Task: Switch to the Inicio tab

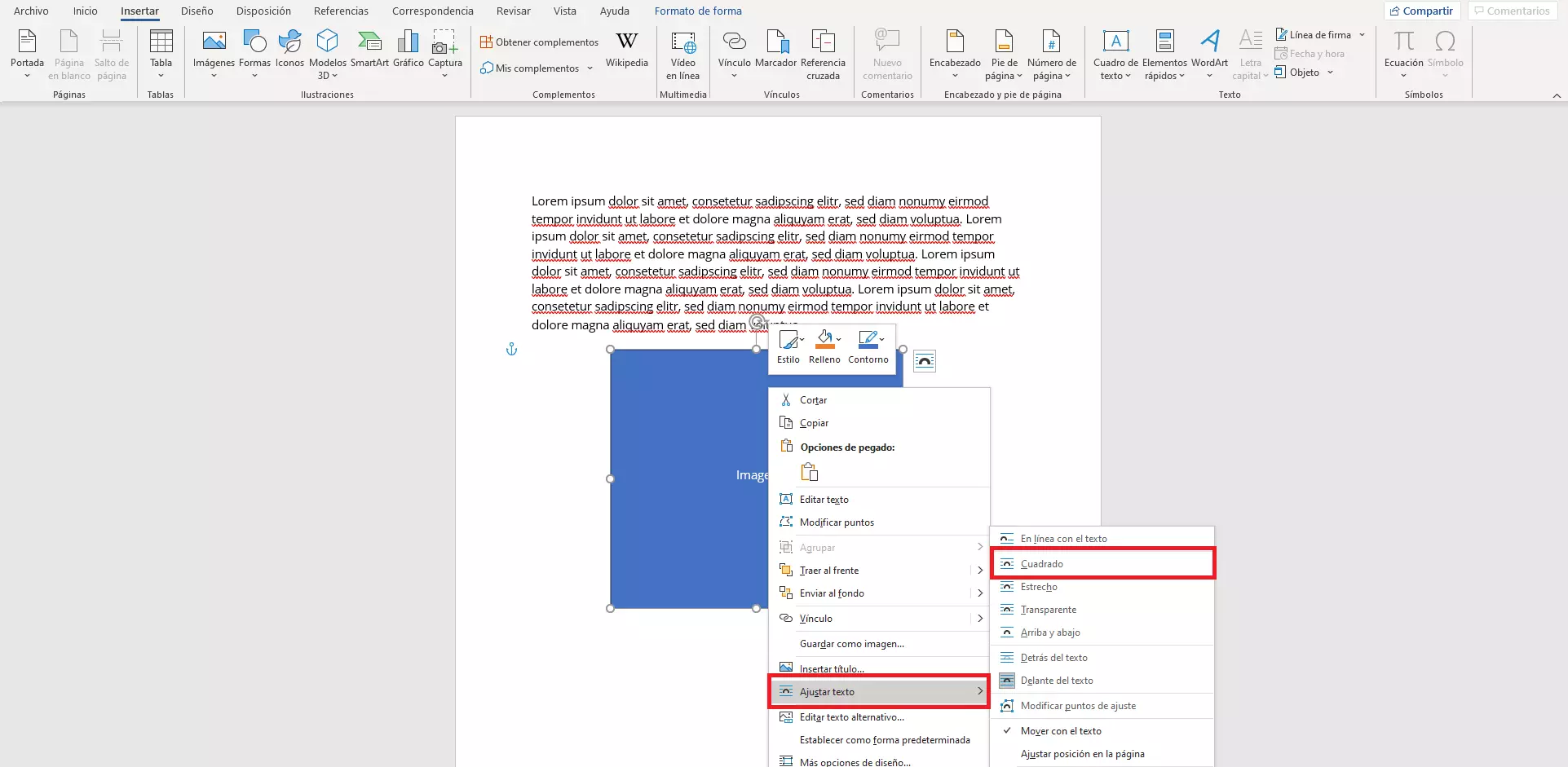Action: [x=85, y=11]
